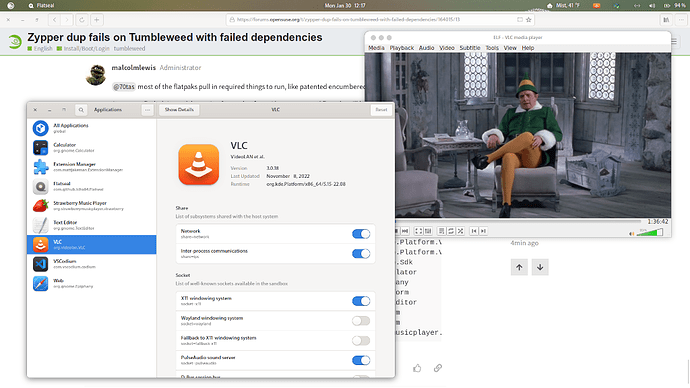Open the Help menu in VLC
Image resolution: width=690 pixels, height=388 pixels.
point(528,48)
